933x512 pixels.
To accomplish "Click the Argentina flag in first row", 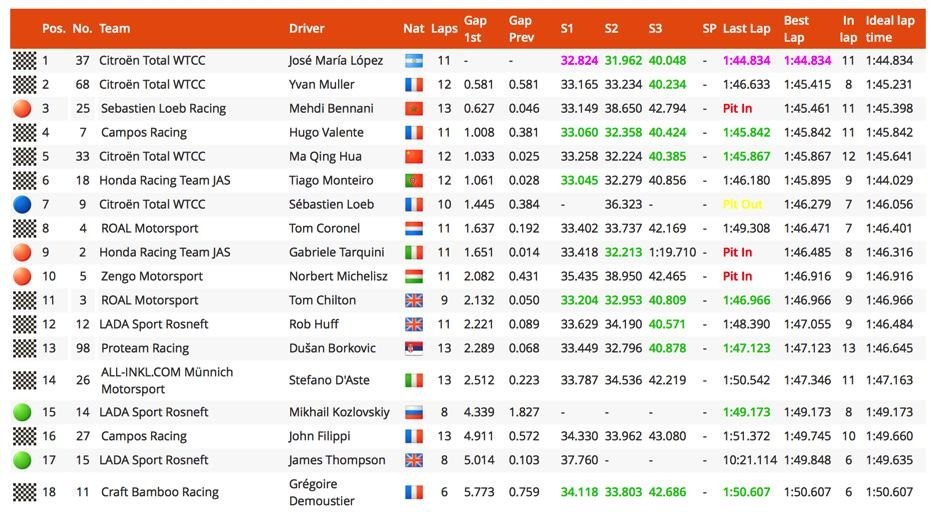I will (x=414, y=61).
